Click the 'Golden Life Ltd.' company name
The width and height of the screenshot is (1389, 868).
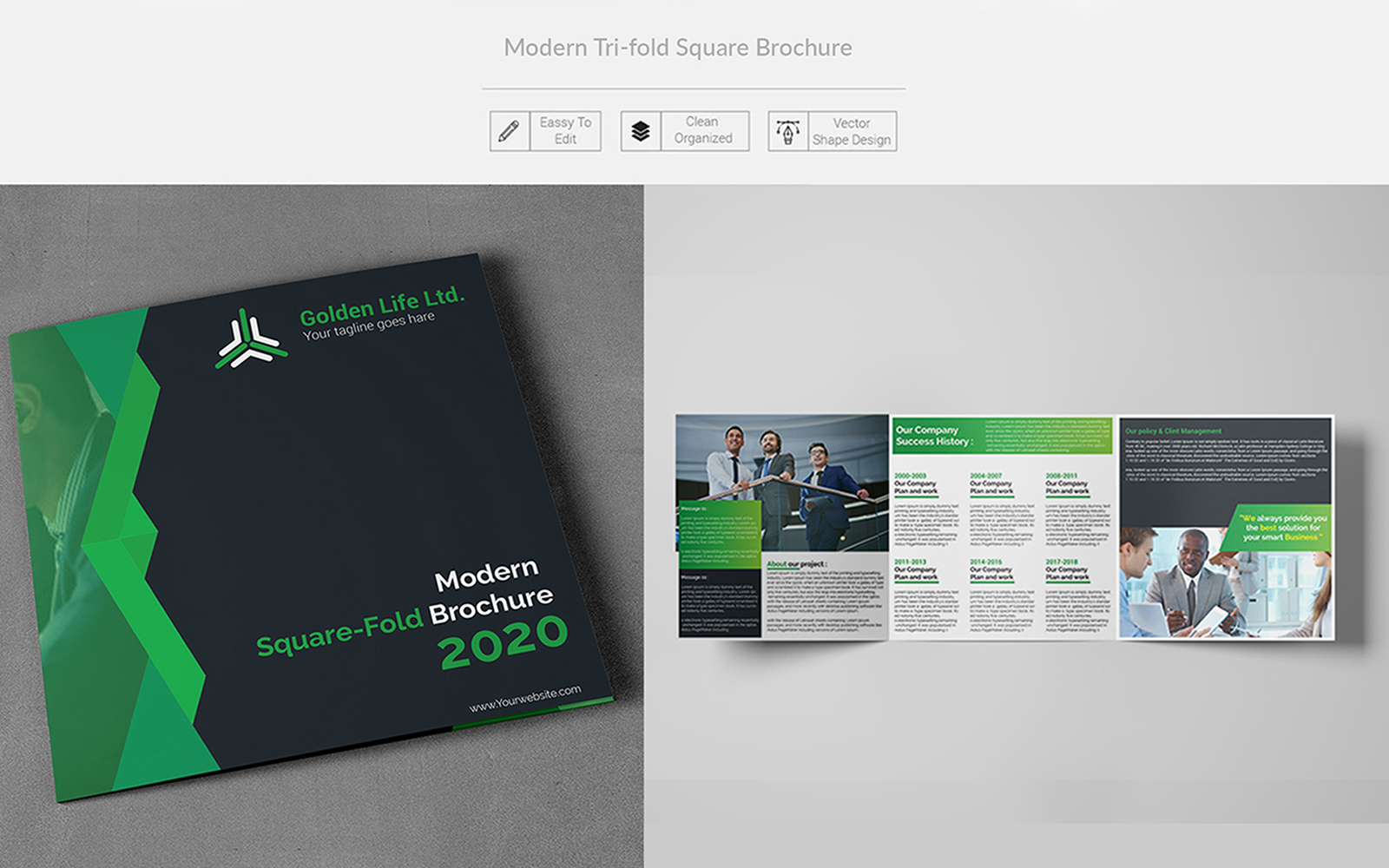click(382, 304)
